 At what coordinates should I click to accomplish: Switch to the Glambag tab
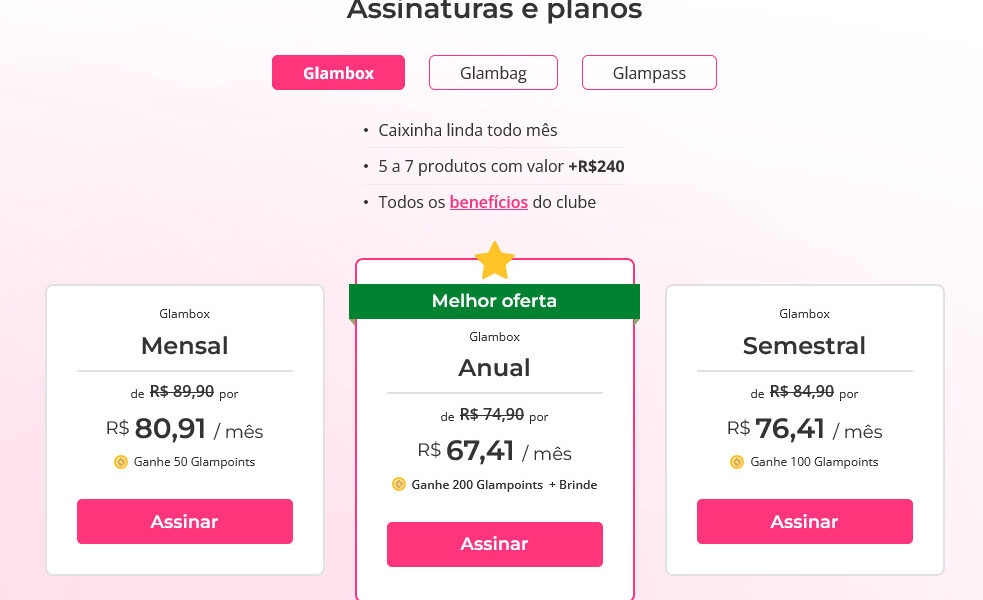click(x=493, y=73)
